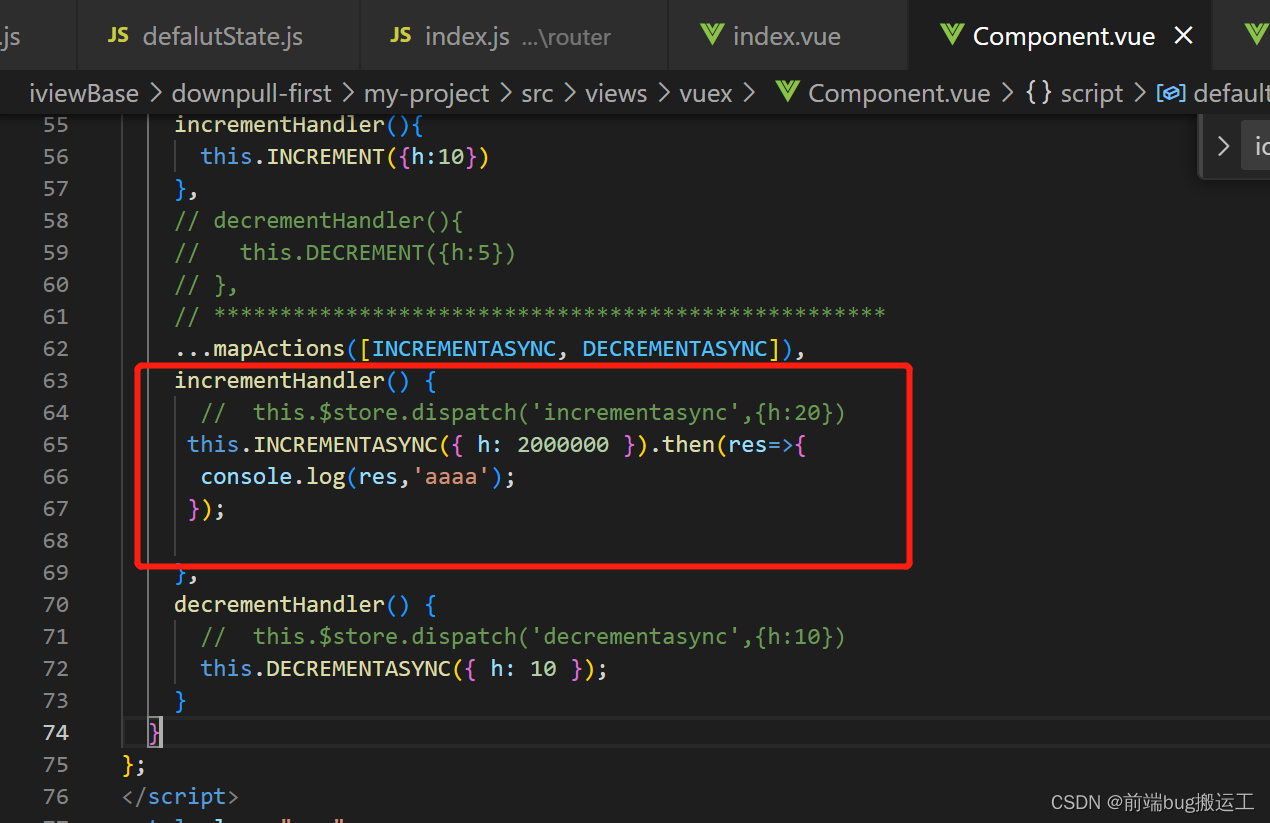Image resolution: width=1270 pixels, height=823 pixels.
Task: Click INCREMENTASYNC inside mapActions array
Action: click(x=463, y=349)
